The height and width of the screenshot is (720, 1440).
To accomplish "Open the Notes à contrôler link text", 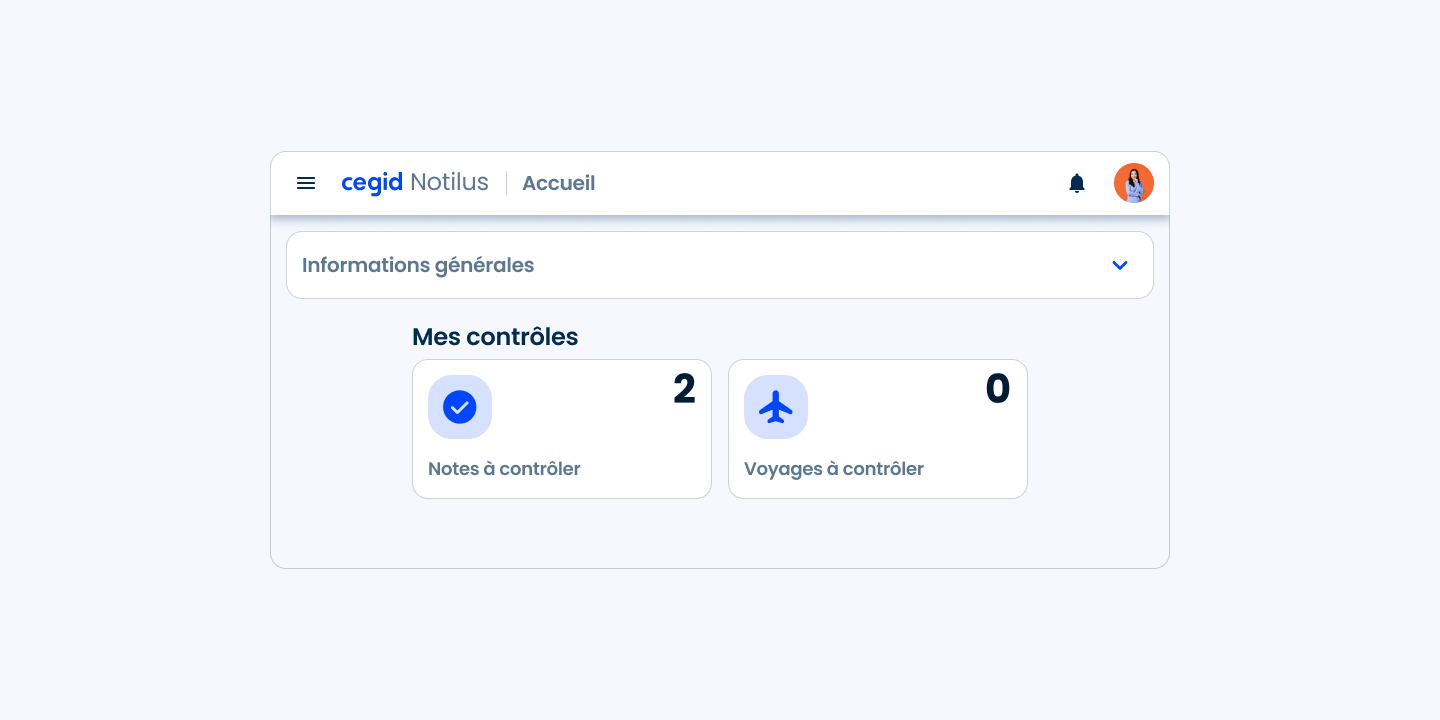I will [x=504, y=469].
